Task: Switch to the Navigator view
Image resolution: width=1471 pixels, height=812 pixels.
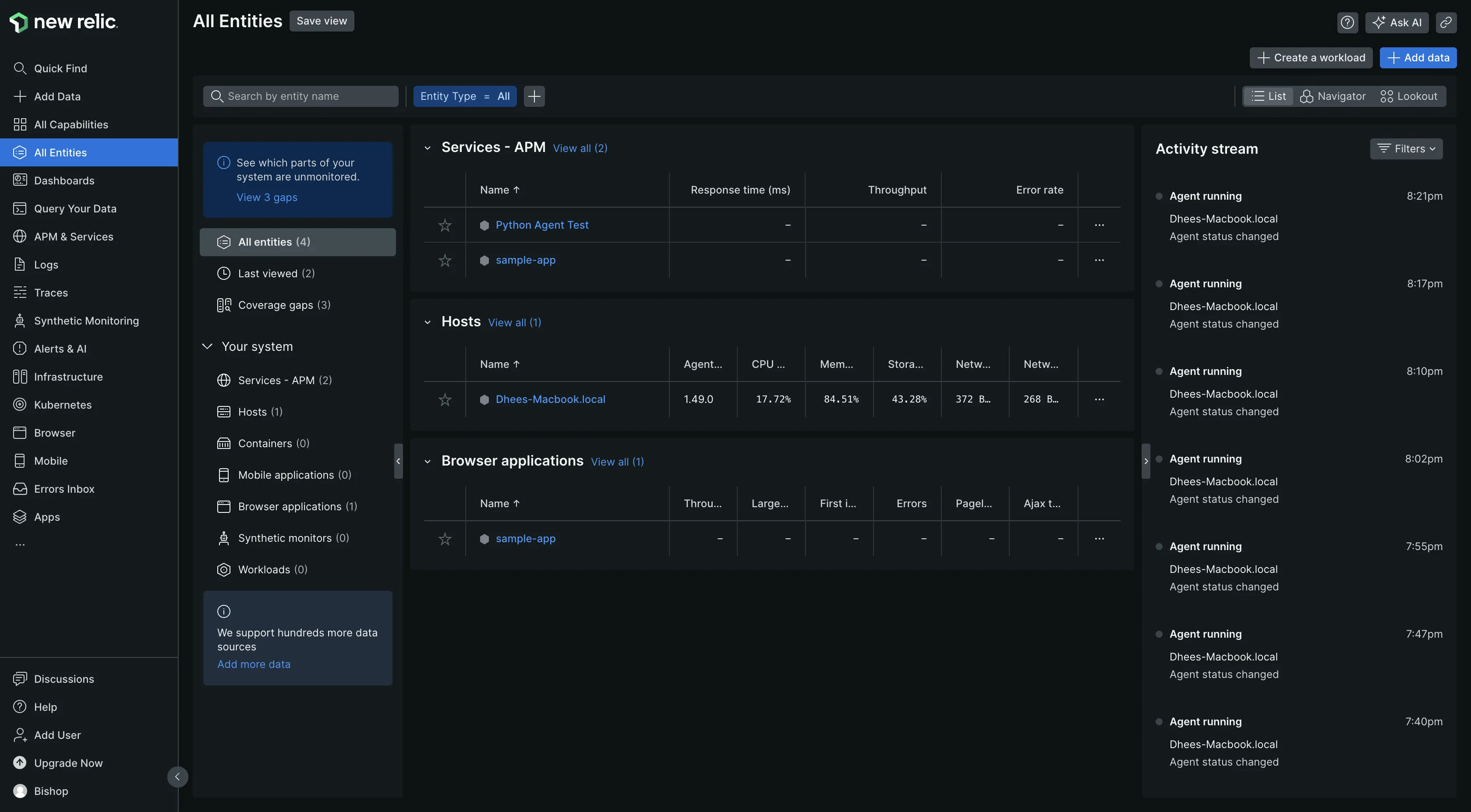Action: [x=1333, y=96]
